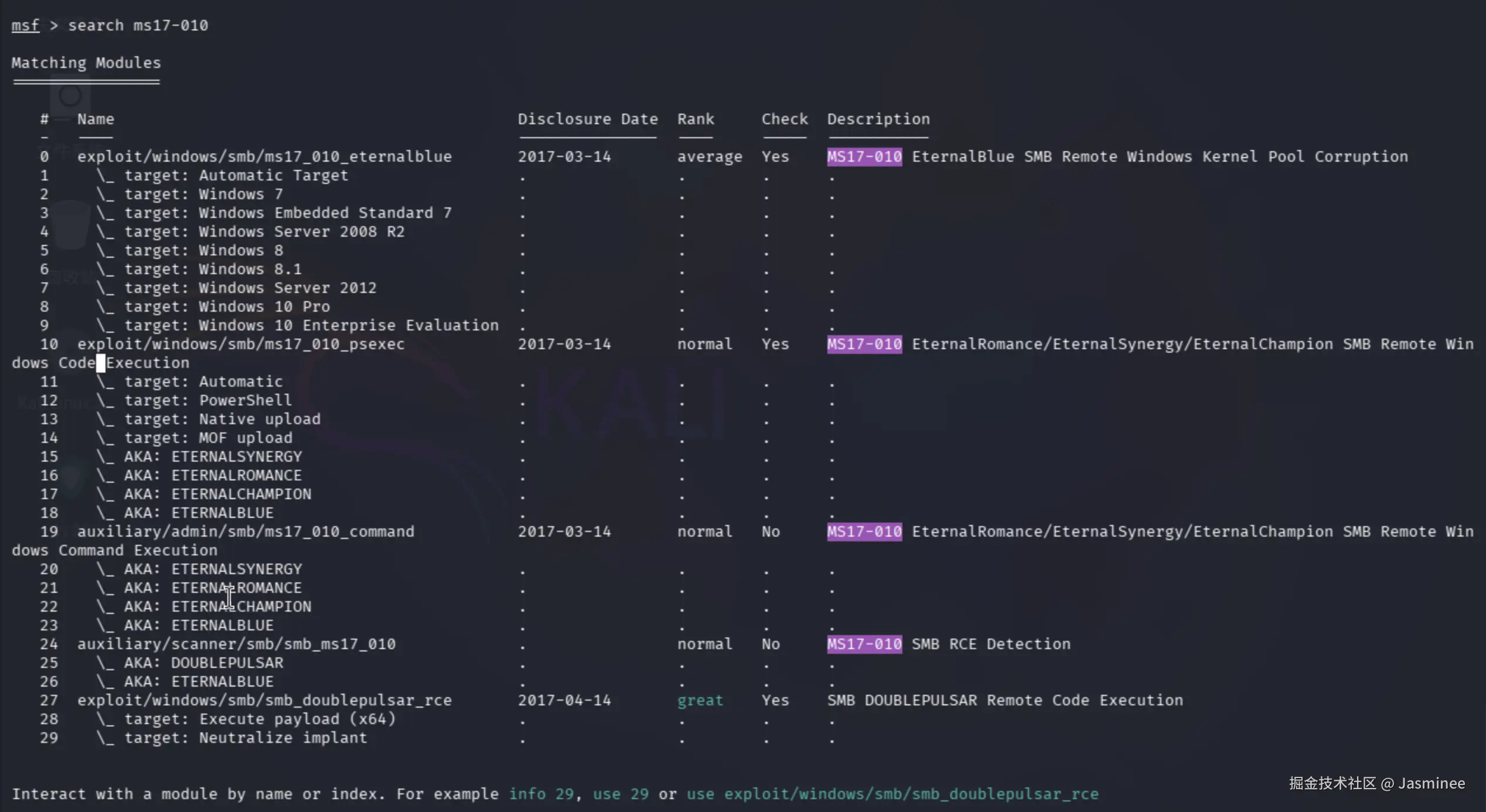Click the highlighted MS17-010 tag in row 0

tap(864, 156)
